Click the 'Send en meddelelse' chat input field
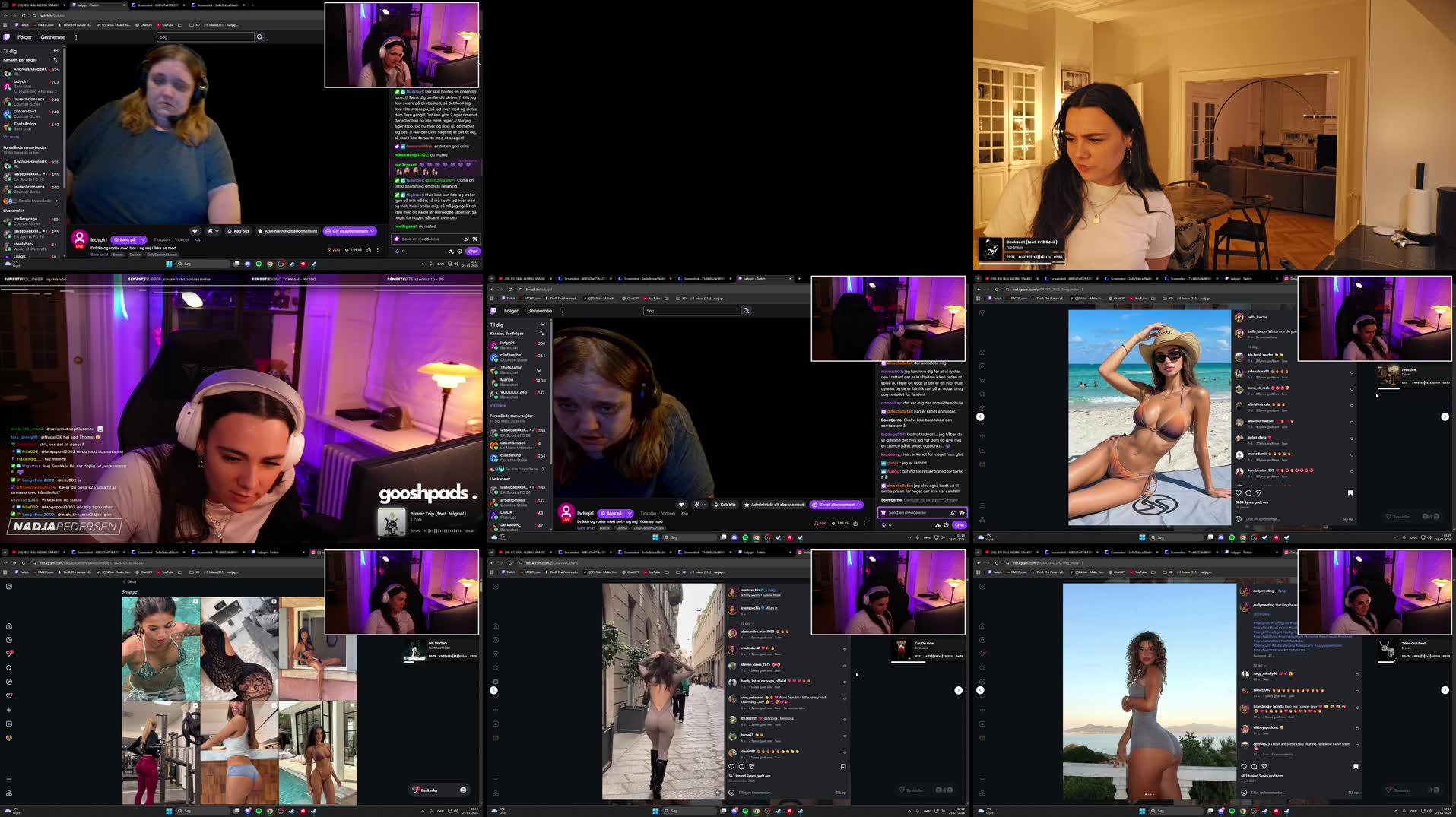 [x=424, y=239]
